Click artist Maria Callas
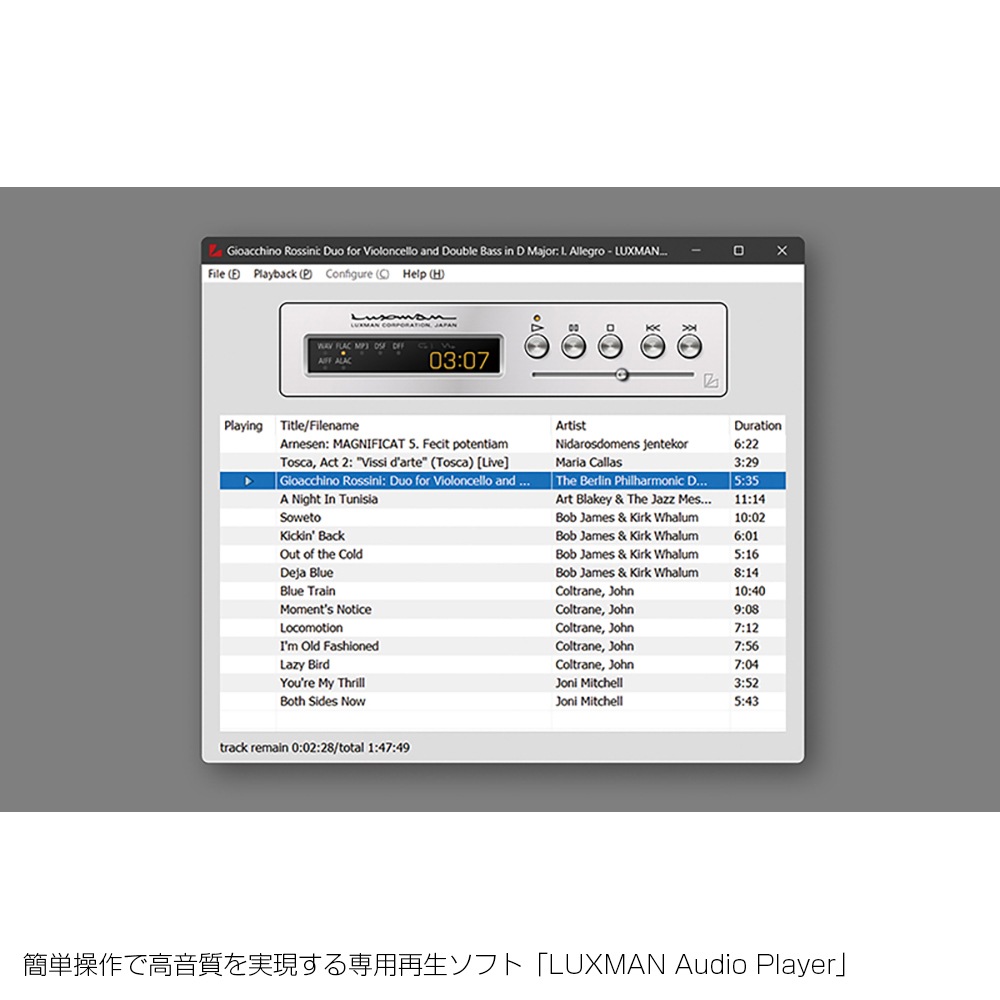 (x=588, y=462)
